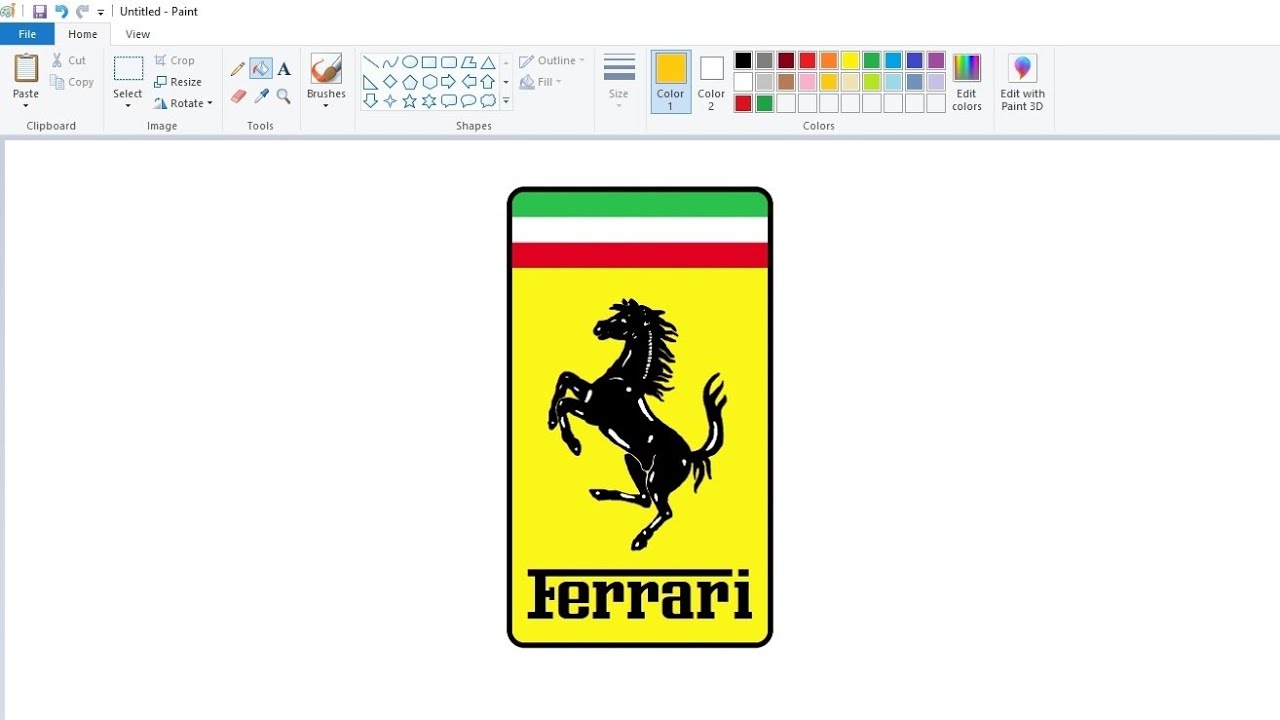This screenshot has height=720, width=1280.
Task: Open Customize Quick Access Toolbar dropdown
Action: click(101, 13)
